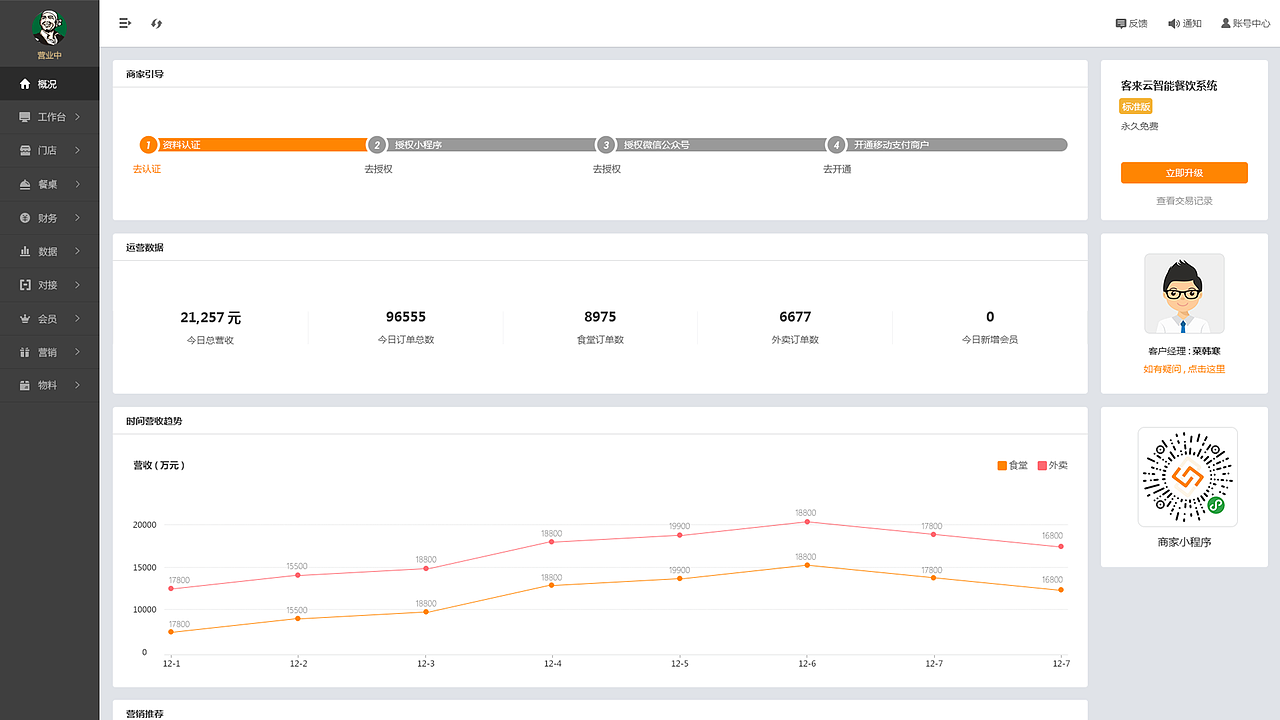1280x720 pixels.
Task: Open the 概况 overview menu item
Action: (x=50, y=84)
